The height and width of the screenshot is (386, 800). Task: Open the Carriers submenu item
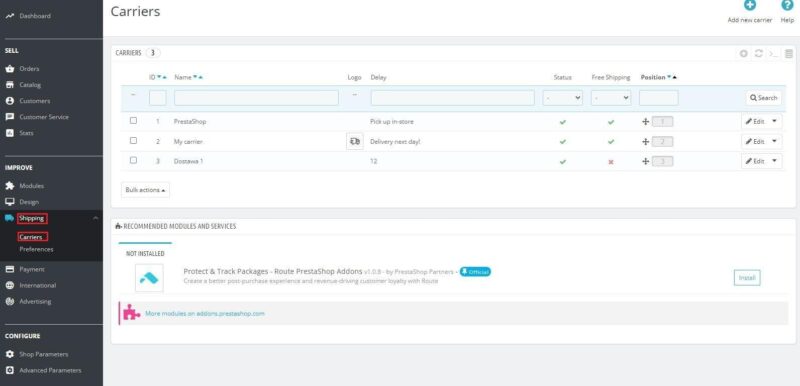[x=32, y=237]
